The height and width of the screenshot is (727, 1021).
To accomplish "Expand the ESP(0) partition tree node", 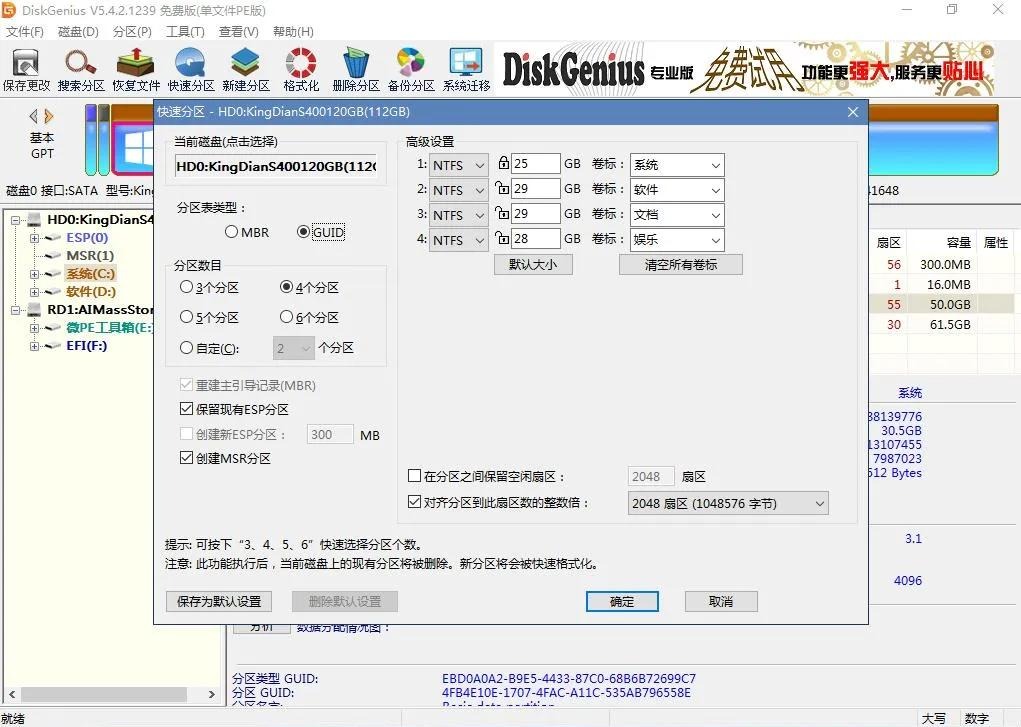I will [34, 238].
